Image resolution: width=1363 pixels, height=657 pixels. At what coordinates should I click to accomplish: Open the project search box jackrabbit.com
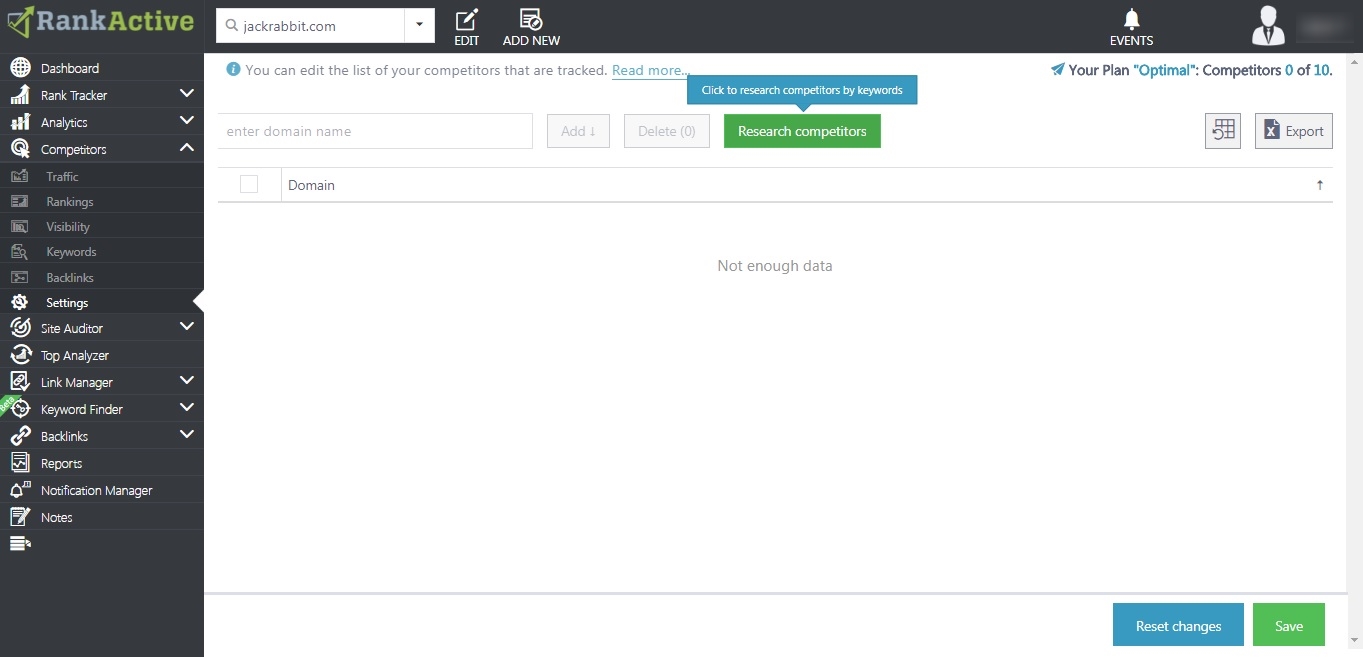(310, 25)
